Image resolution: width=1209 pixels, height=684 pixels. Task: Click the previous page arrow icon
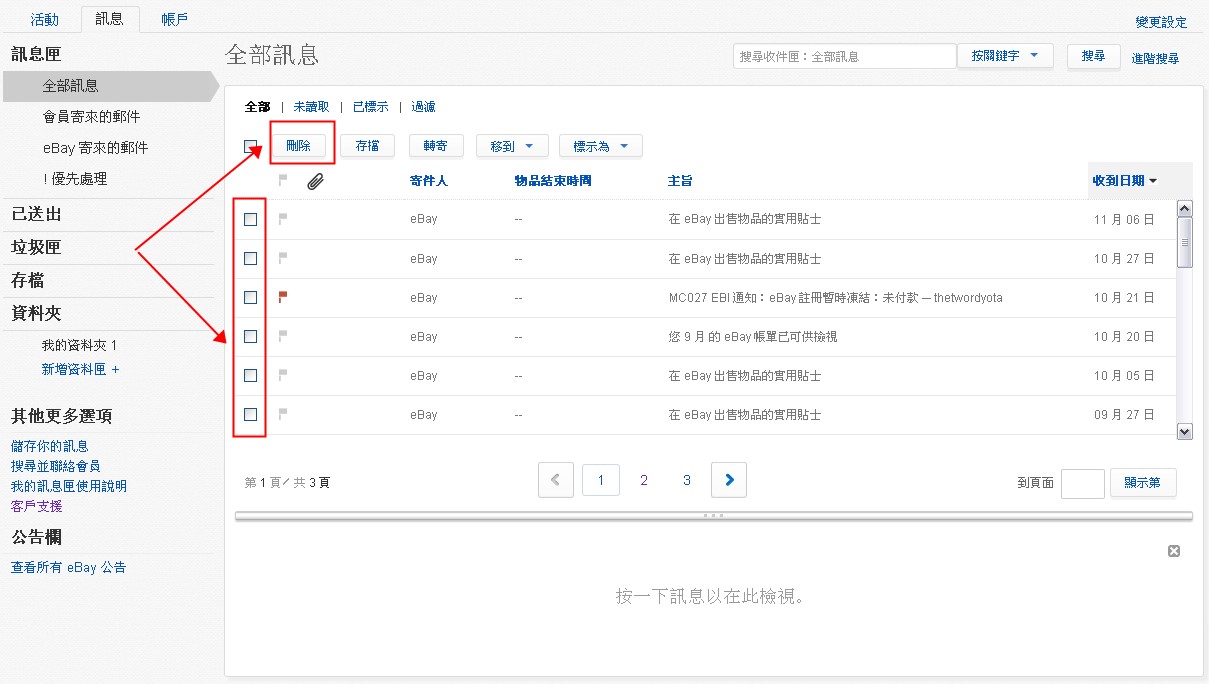pyautogui.click(x=556, y=479)
